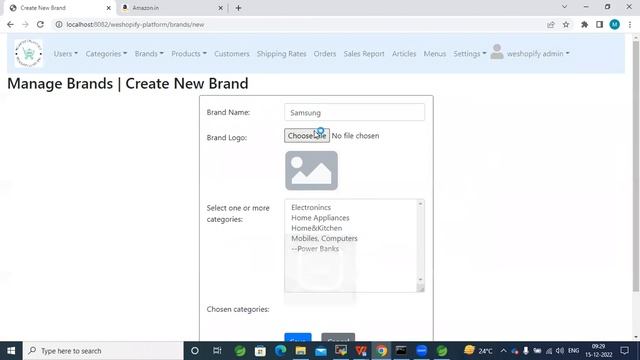Click the browser forward arrow
Viewport: 640px width, 360px height.
coord(25,24)
